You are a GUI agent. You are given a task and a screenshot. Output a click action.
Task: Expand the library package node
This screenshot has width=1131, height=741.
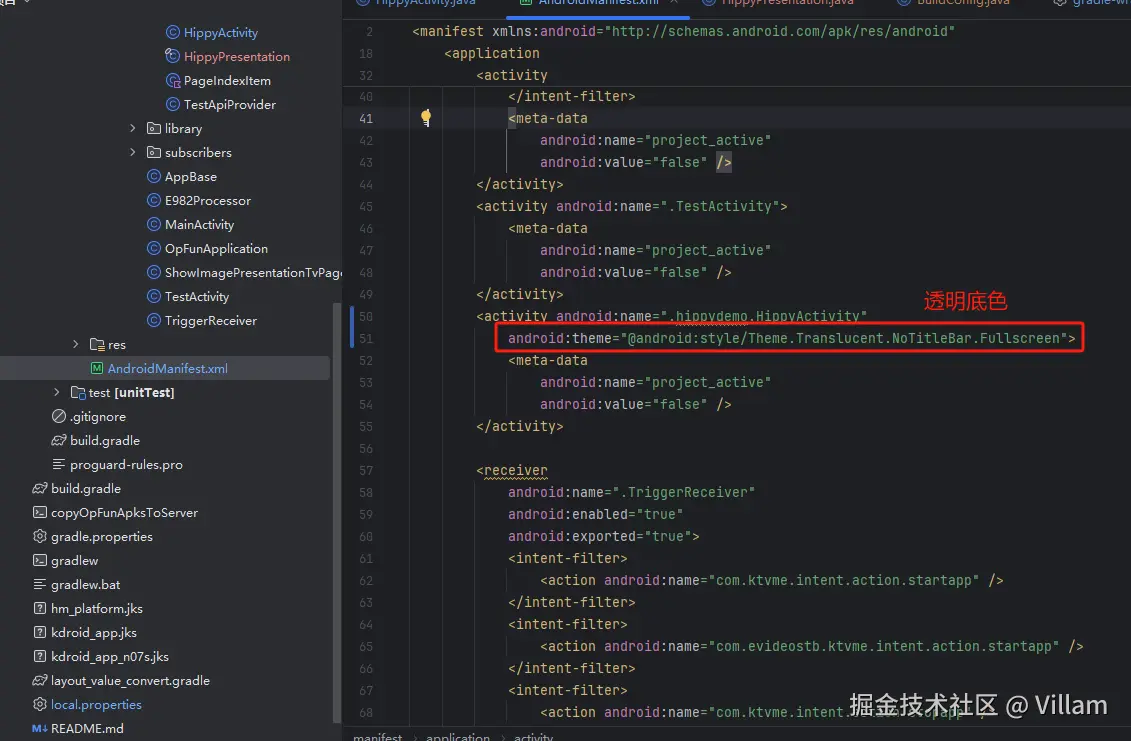(133, 128)
